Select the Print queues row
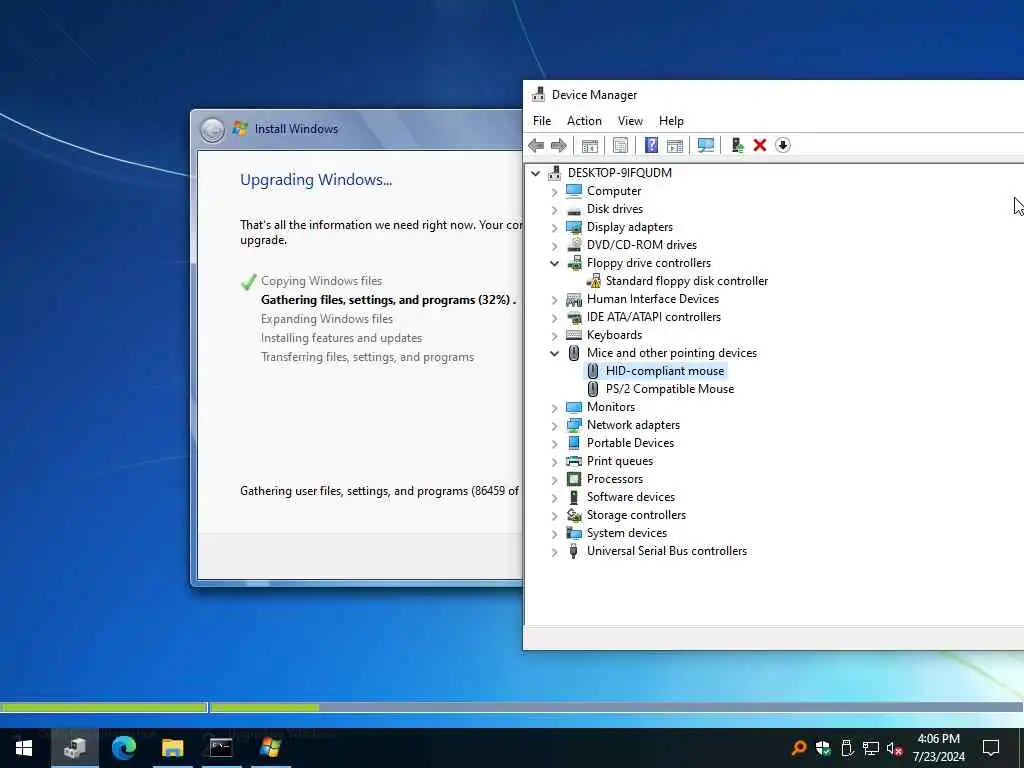 pyautogui.click(x=620, y=461)
